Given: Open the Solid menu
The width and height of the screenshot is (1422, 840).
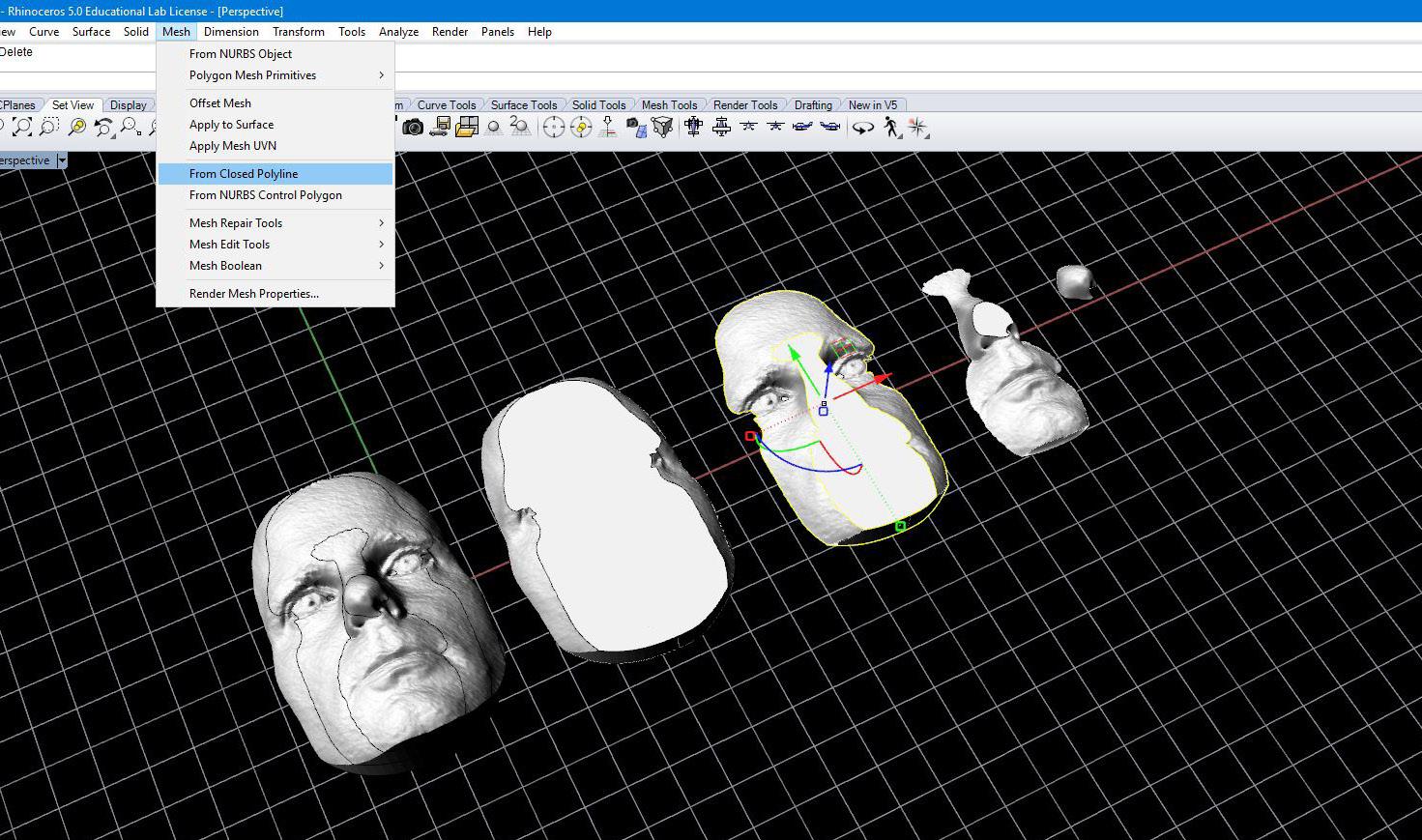Looking at the screenshot, I should tap(136, 32).
